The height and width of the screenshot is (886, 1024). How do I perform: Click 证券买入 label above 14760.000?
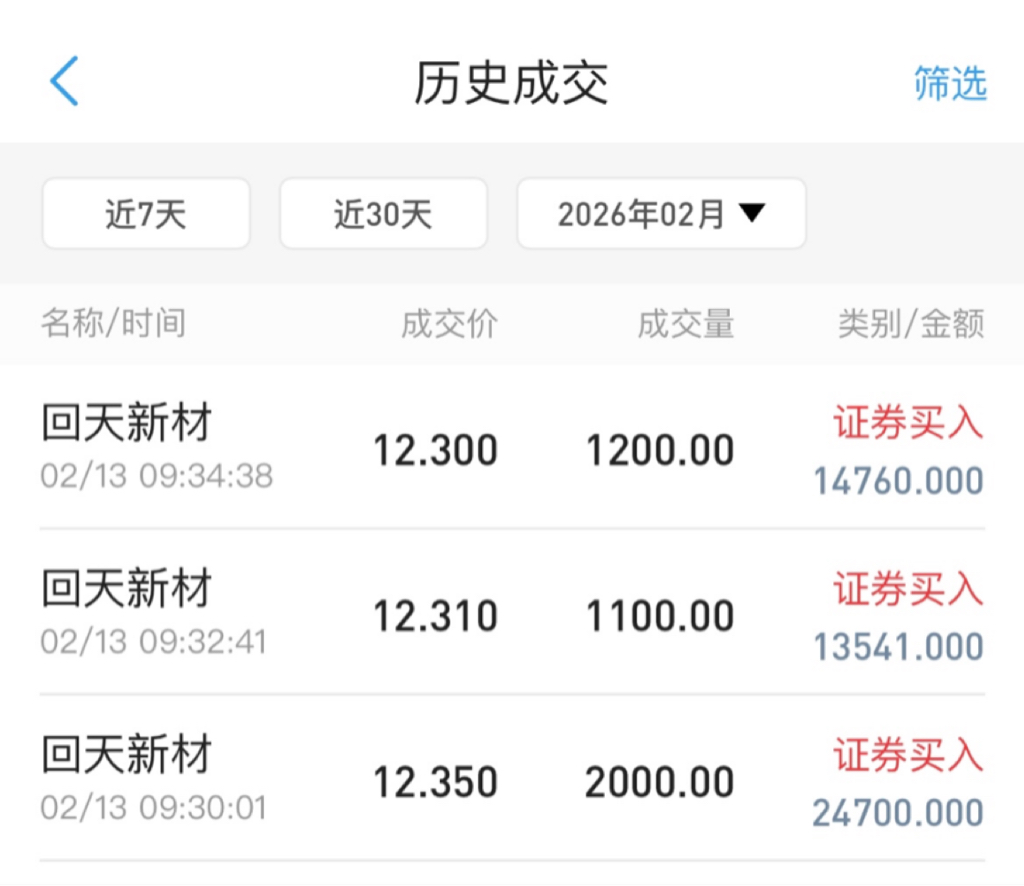(x=909, y=424)
